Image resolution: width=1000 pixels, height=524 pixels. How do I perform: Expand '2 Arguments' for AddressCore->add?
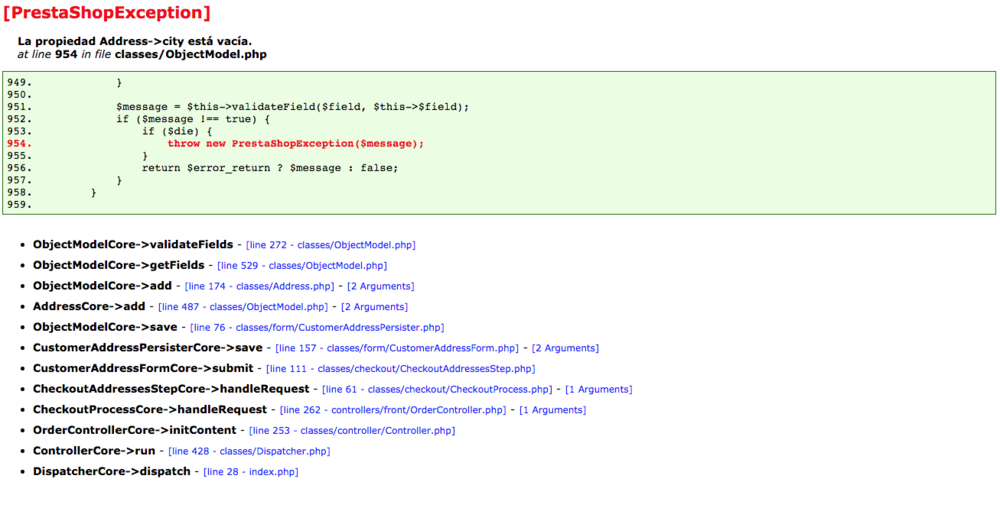pyautogui.click(x=374, y=307)
